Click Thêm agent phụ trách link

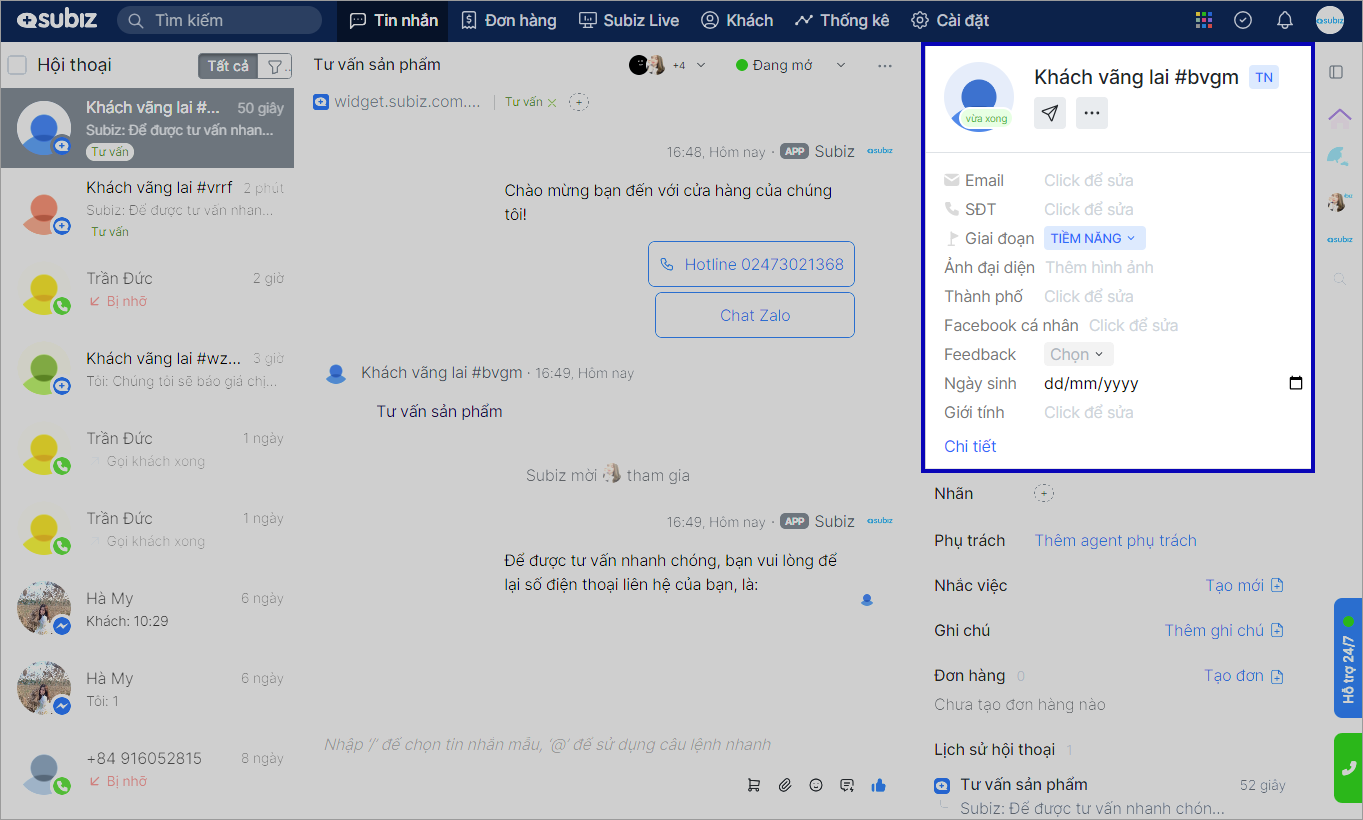(1115, 540)
